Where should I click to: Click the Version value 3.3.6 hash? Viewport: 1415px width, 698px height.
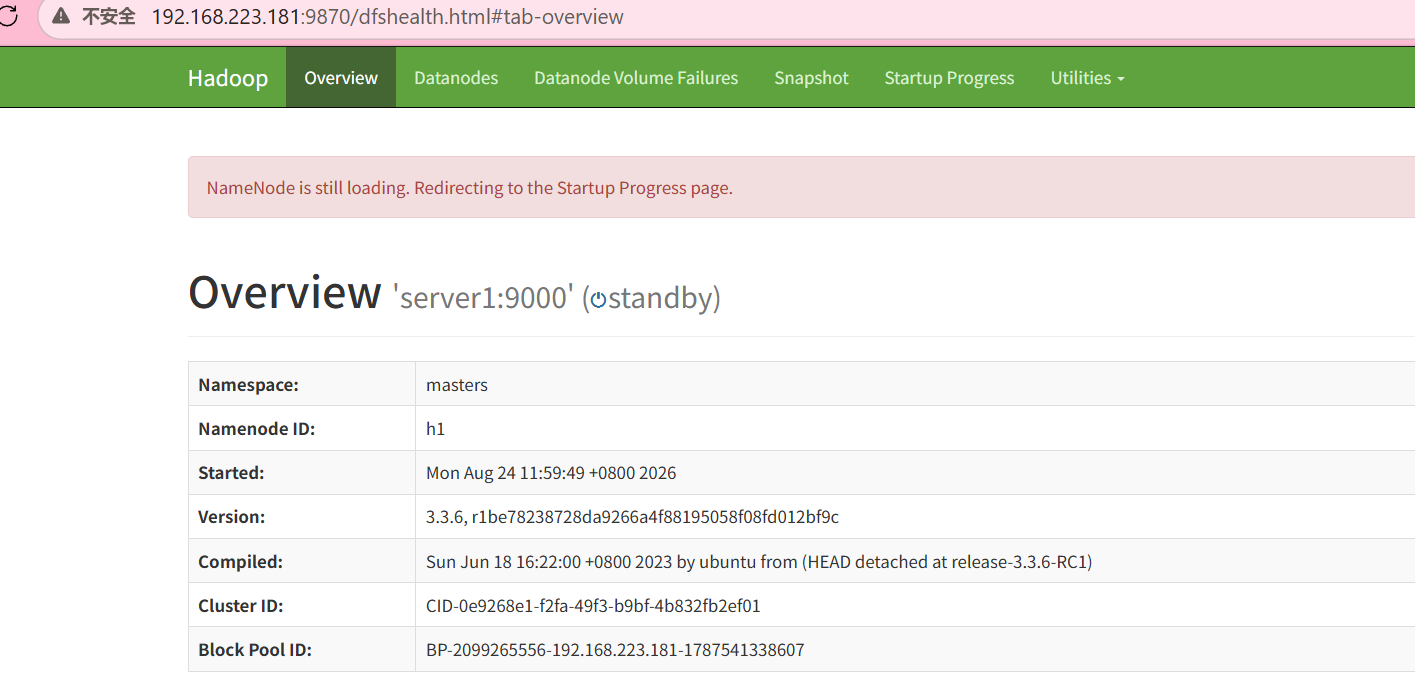tap(632, 517)
